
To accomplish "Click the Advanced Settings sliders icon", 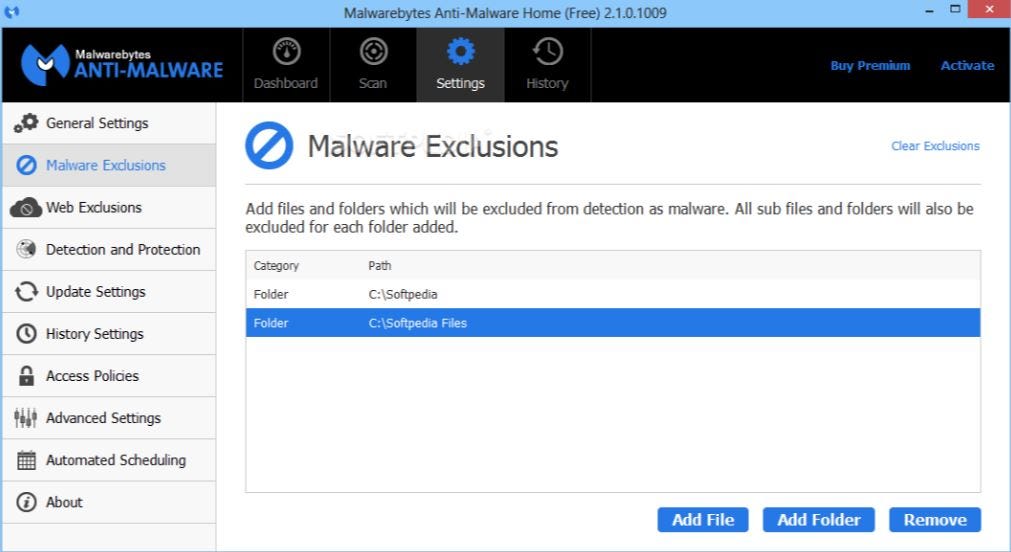I will click(x=26, y=418).
